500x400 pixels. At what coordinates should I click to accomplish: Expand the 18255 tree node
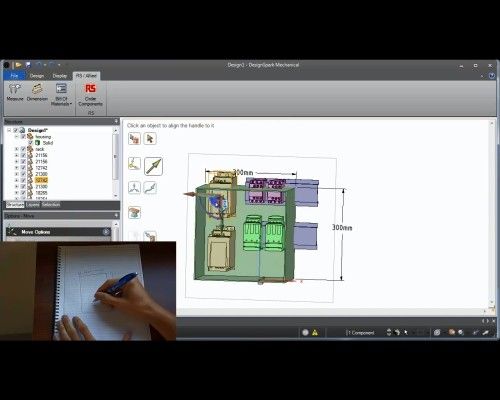[x=16, y=193]
